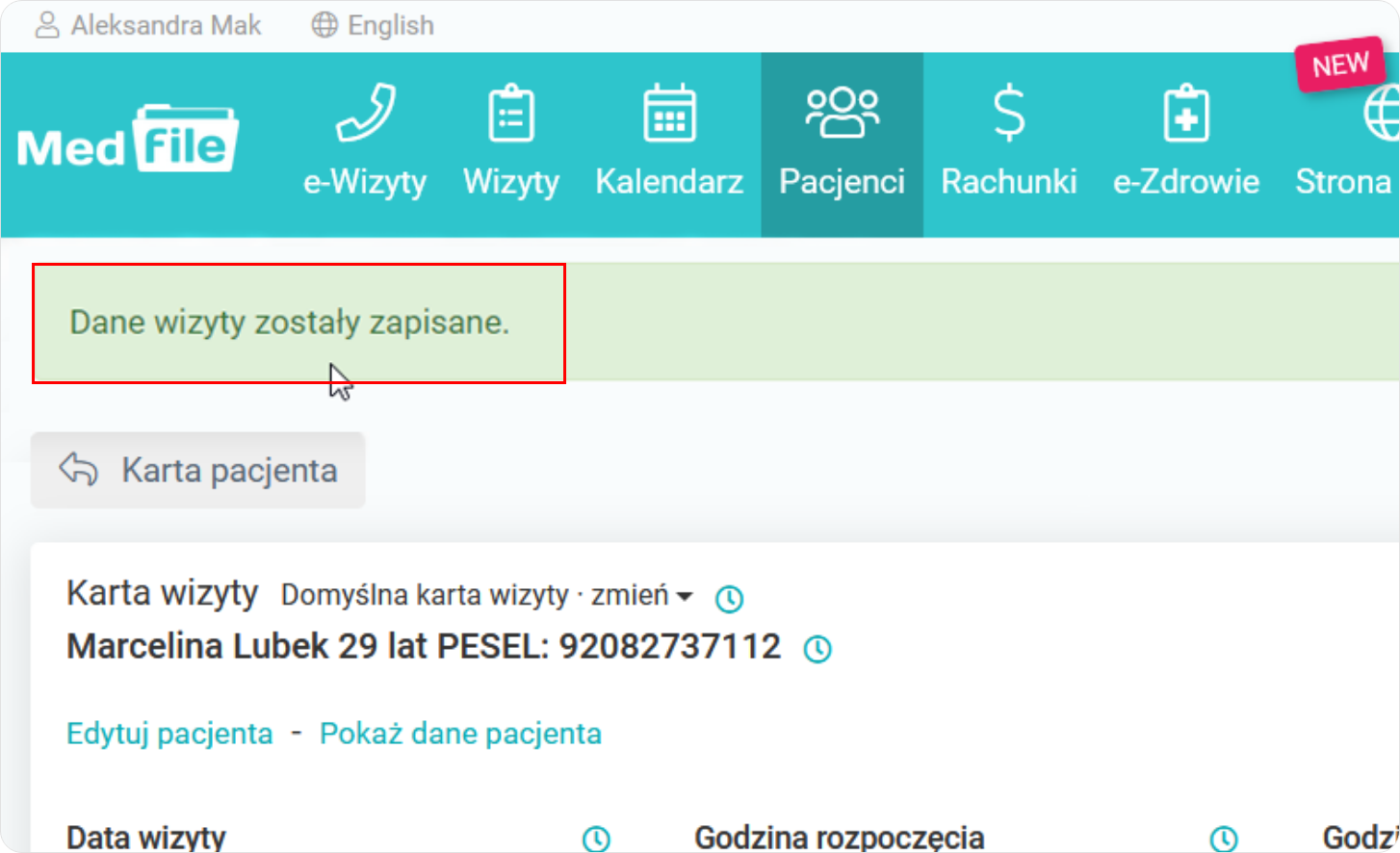
Task: Click back arrow icon in Karta pacjenta
Action: click(78, 470)
